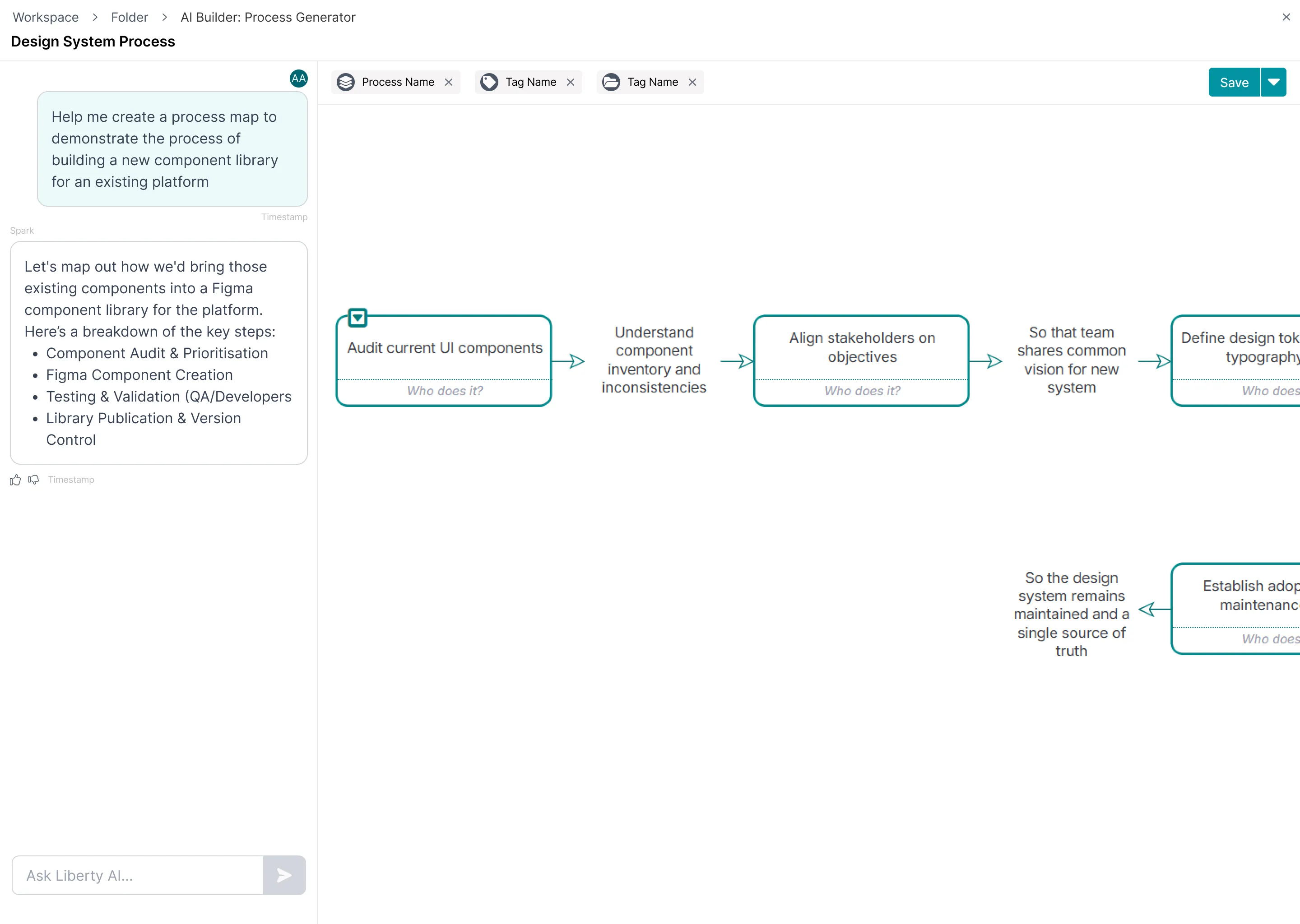Viewport: 1300px width, 924px height.
Task: Go to Workspace breadcrumb
Action: point(46,17)
